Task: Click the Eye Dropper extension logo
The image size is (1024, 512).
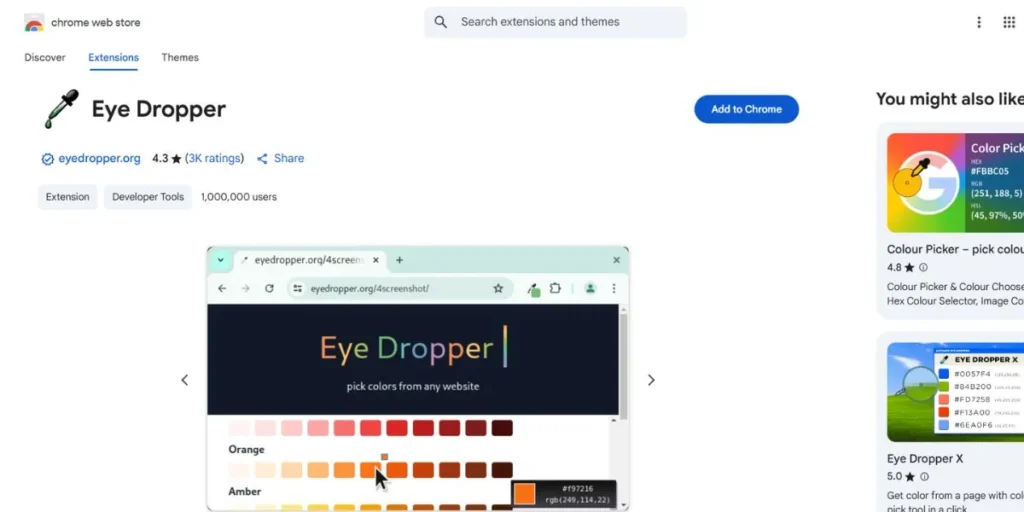Action: click(62, 109)
